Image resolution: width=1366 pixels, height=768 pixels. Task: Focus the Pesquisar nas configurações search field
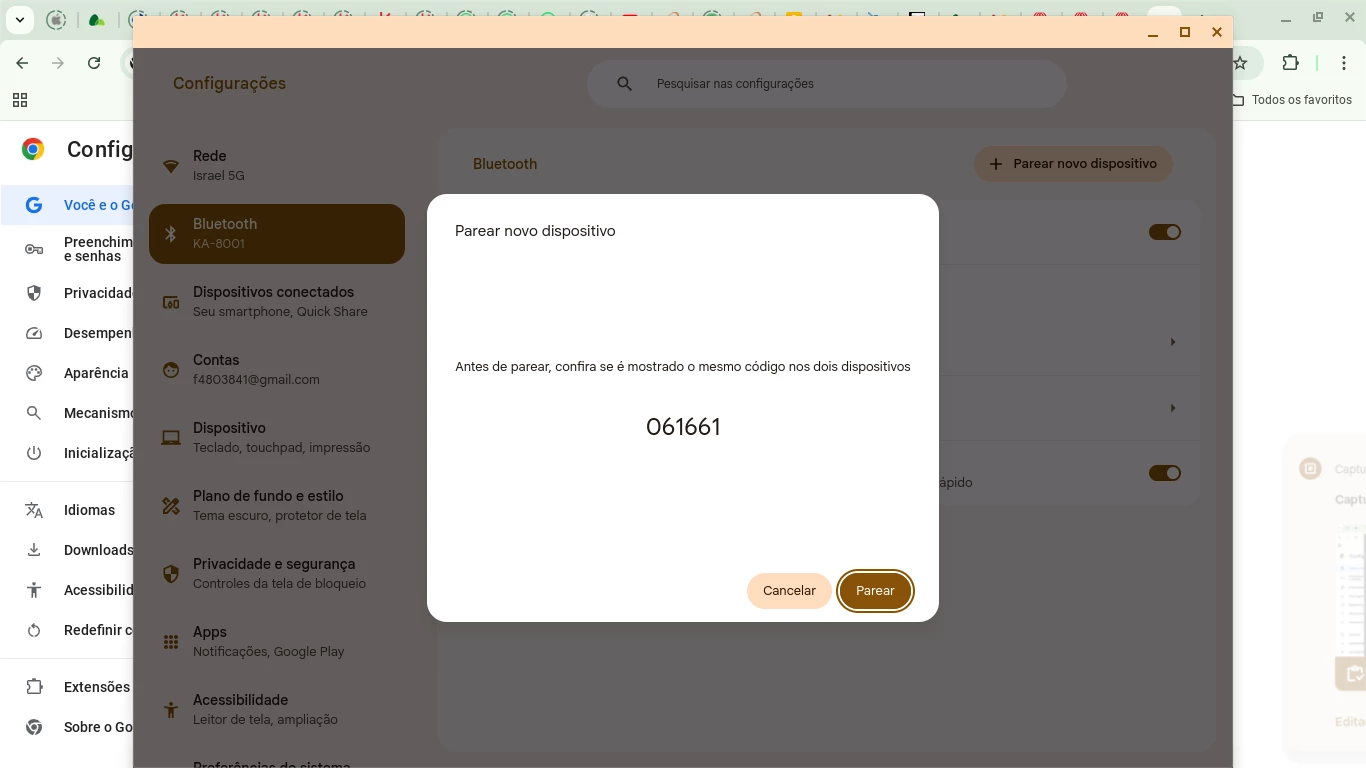(x=826, y=84)
